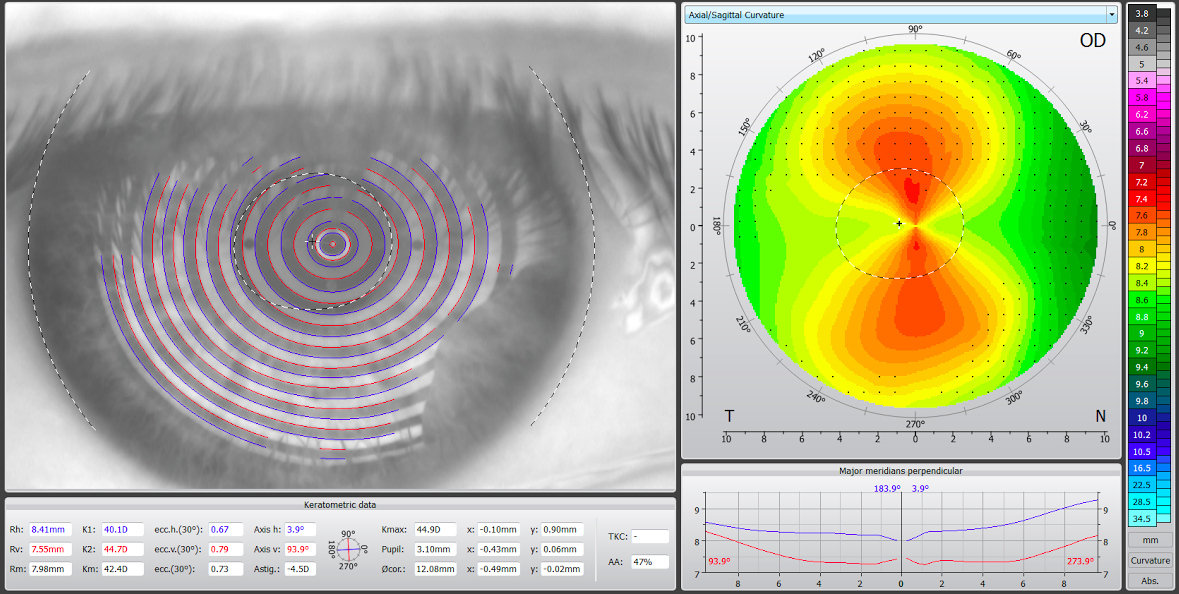1179x594 pixels.
Task: Click the Rm field showing 7.98mm
Action: pos(51,569)
